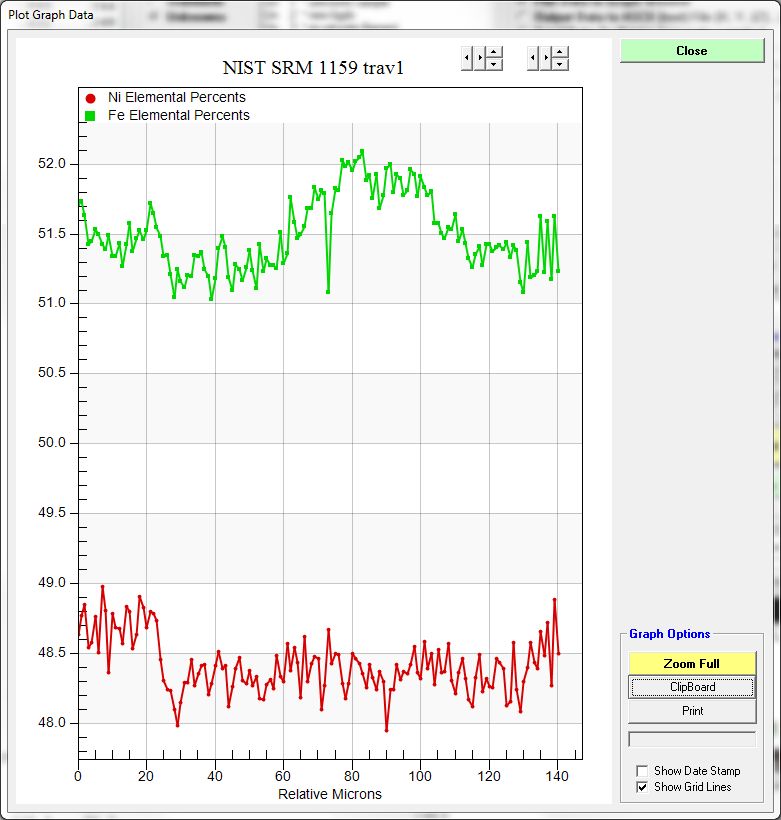
Task: Click the green Fe Elemental Percents legend marker
Action: 90,116
